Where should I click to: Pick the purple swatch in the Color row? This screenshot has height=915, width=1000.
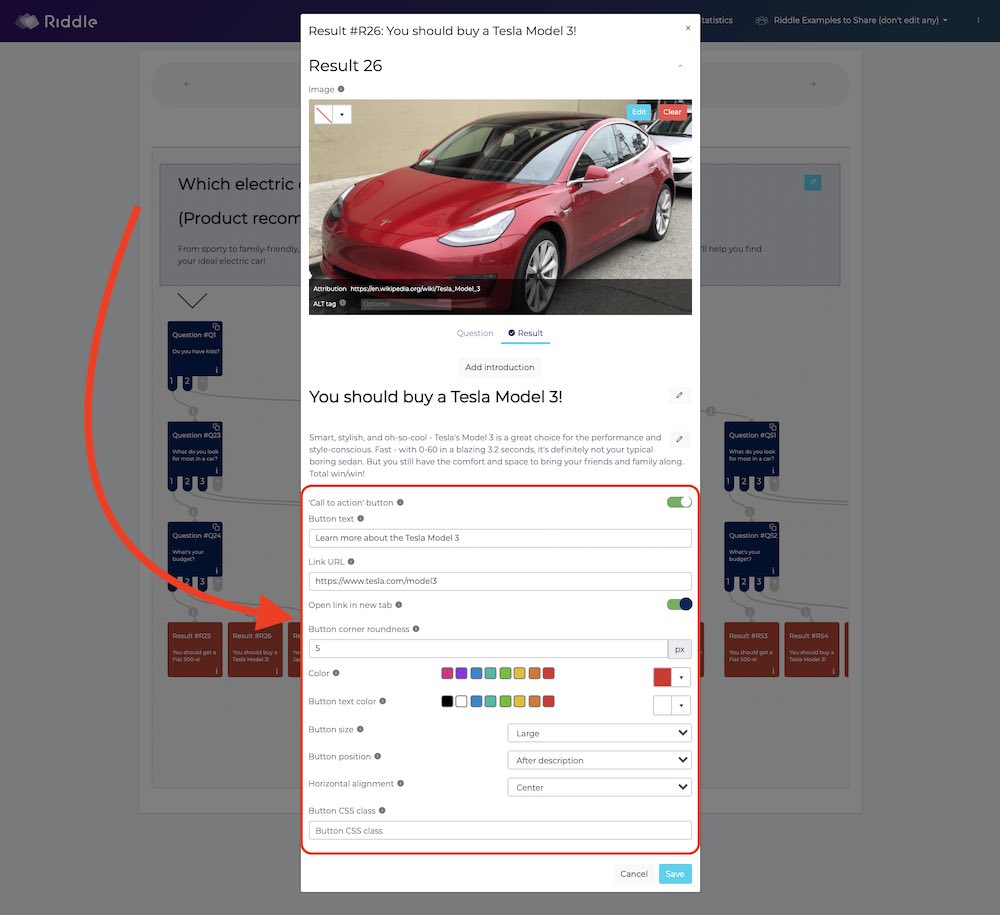click(462, 673)
